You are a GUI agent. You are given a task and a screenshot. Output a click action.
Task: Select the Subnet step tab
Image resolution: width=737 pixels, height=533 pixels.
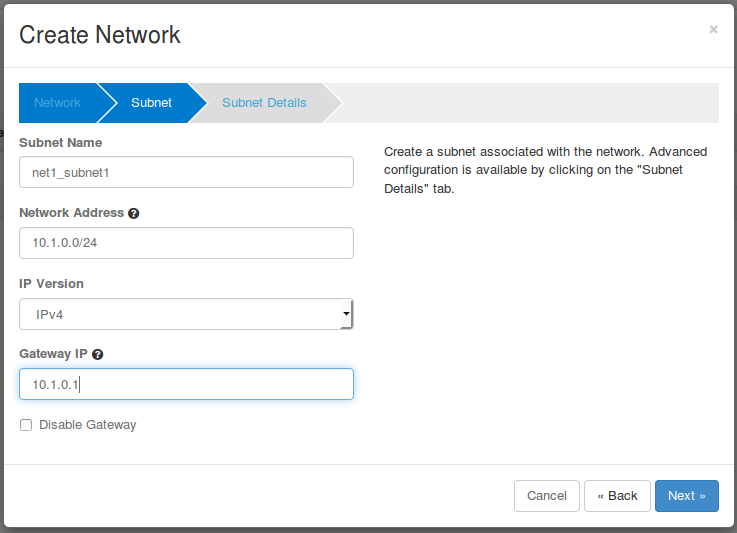[x=151, y=103]
